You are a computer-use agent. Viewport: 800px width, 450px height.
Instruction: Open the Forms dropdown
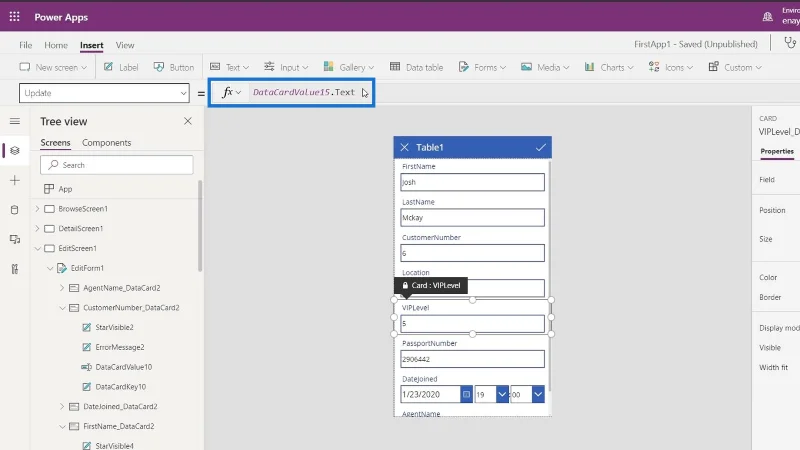coord(482,67)
